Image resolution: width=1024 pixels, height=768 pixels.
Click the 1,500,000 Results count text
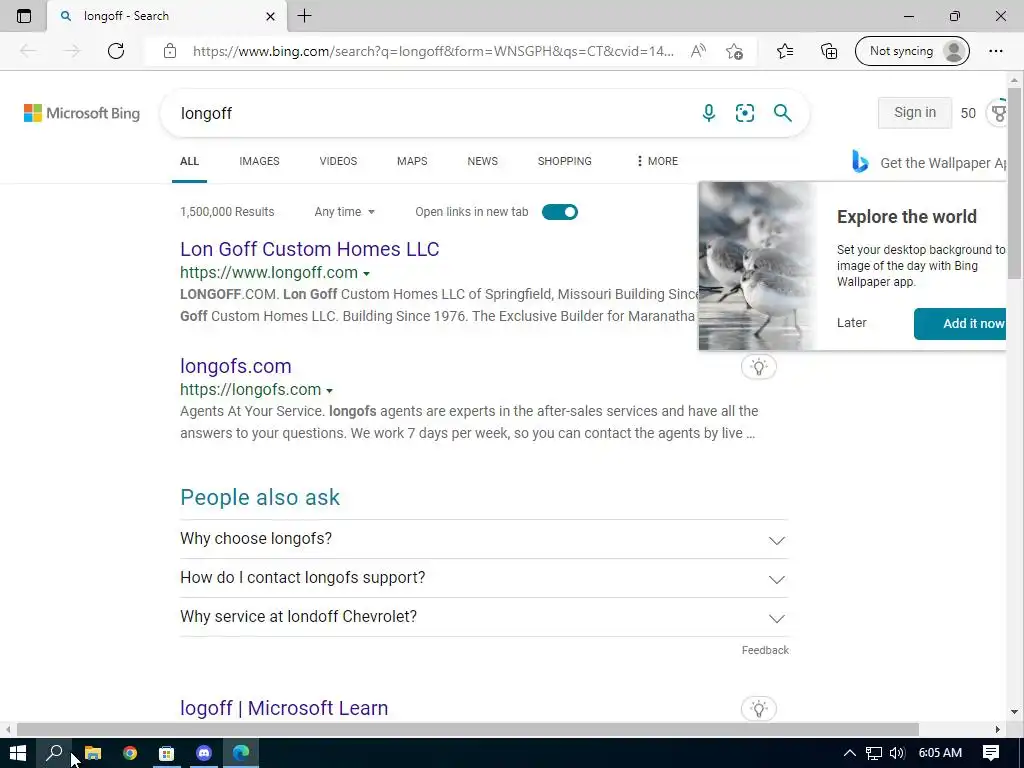coord(227,212)
